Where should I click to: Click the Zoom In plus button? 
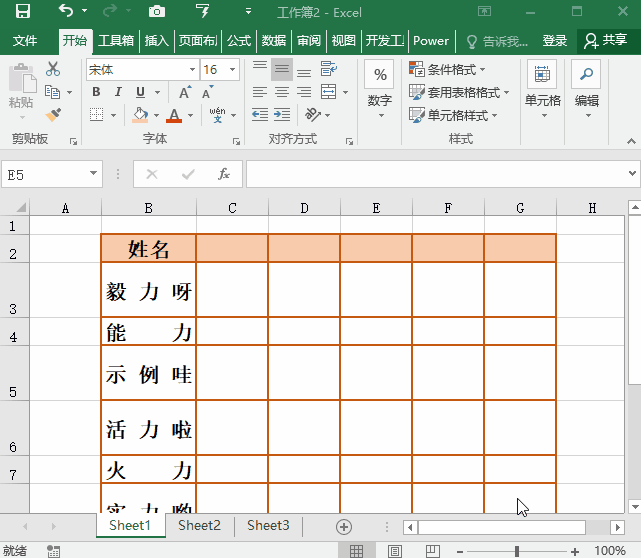click(575, 551)
